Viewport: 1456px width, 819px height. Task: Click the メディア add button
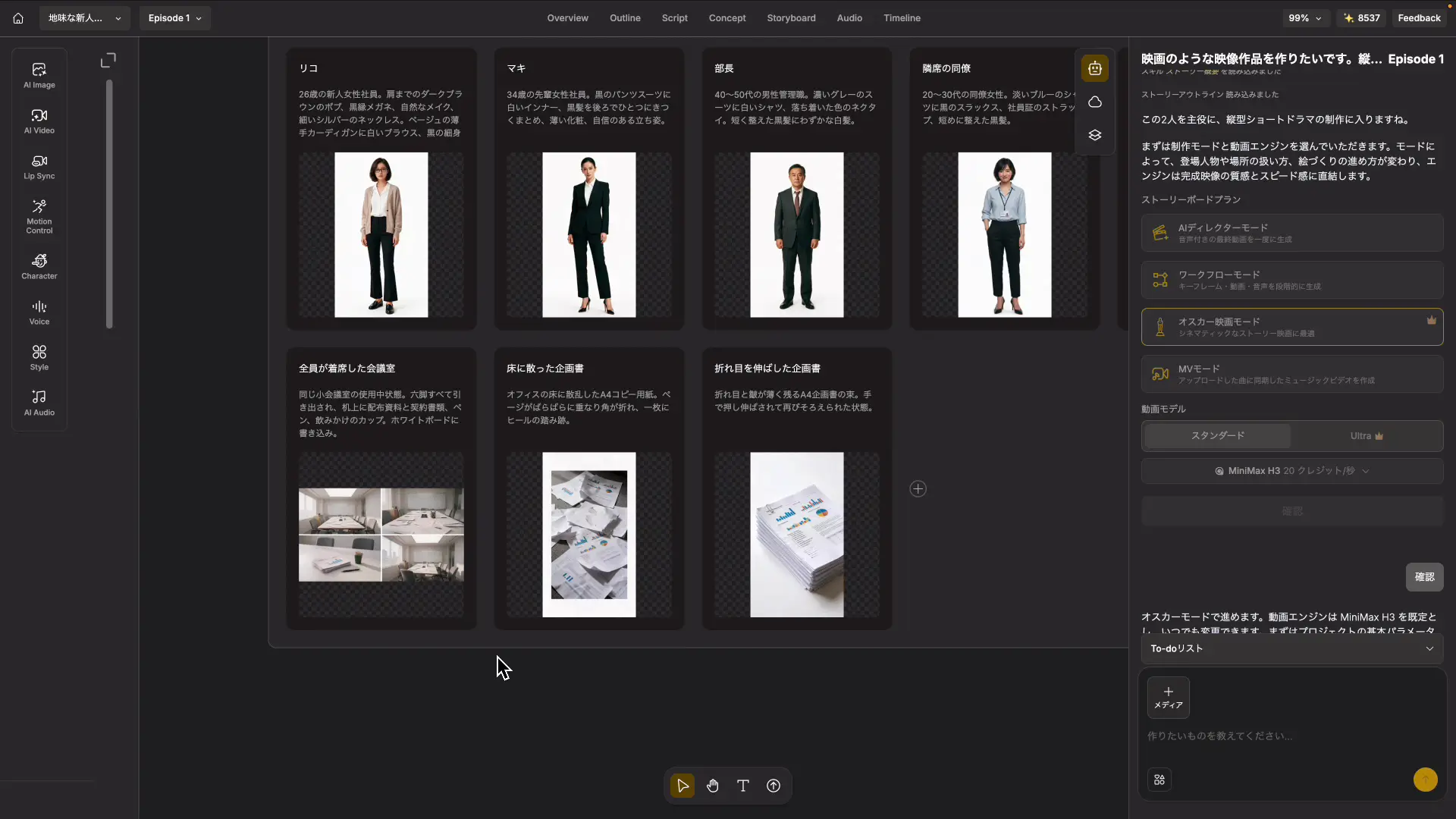[x=1169, y=698]
